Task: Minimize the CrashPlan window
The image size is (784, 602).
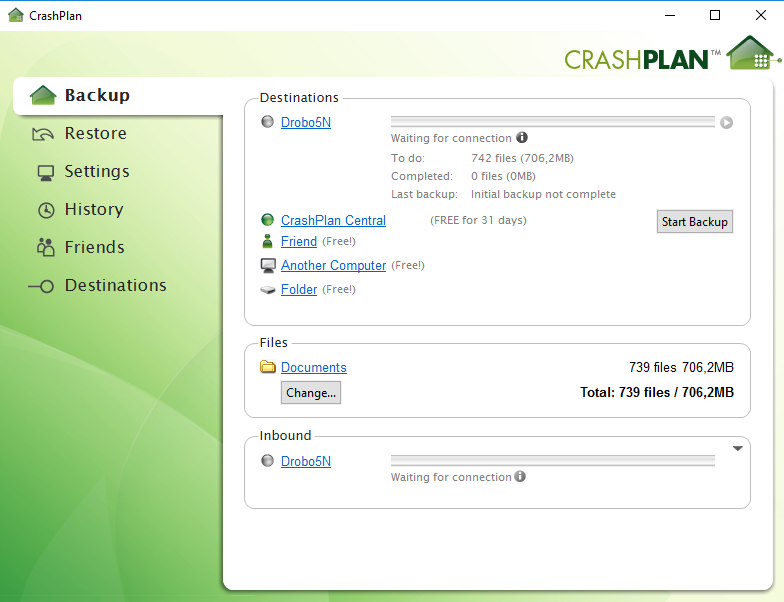Action: click(670, 16)
